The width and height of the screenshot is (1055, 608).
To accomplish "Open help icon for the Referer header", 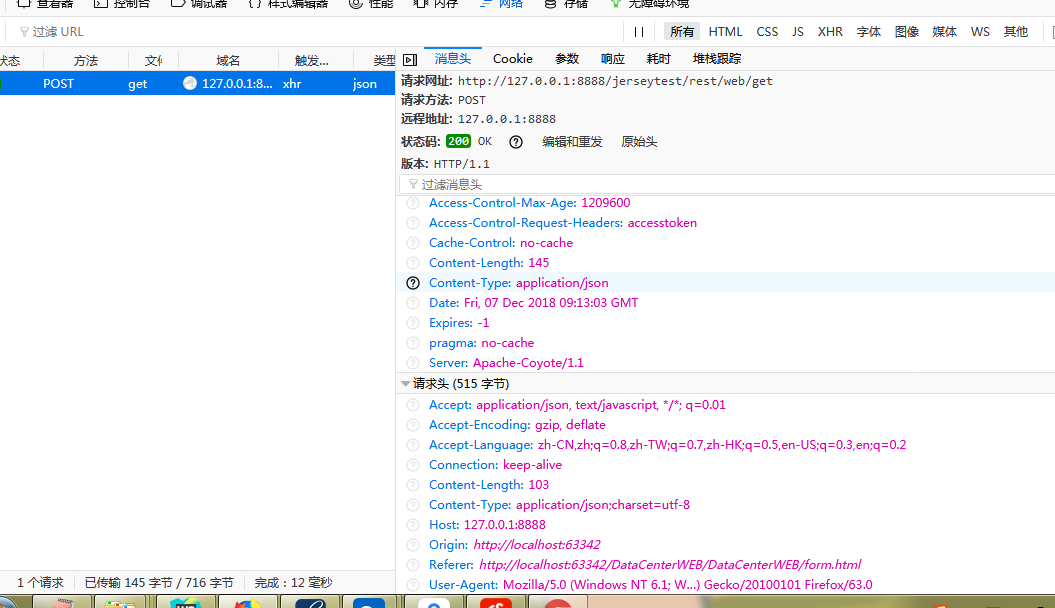I will (413, 565).
